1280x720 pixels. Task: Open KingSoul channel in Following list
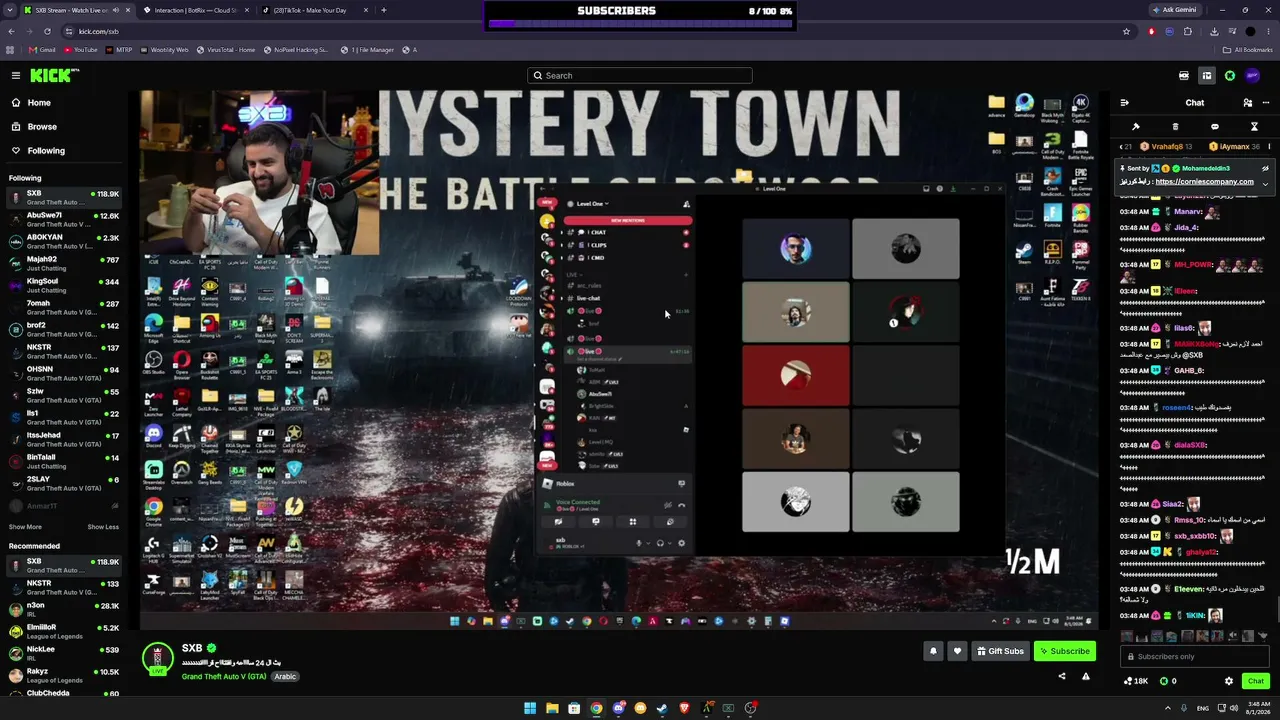64,286
